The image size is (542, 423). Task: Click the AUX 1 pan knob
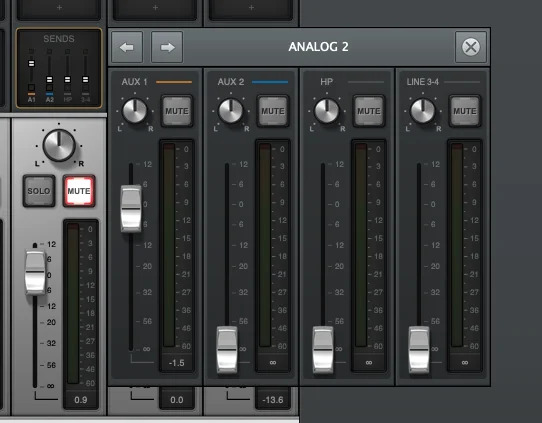[x=134, y=111]
